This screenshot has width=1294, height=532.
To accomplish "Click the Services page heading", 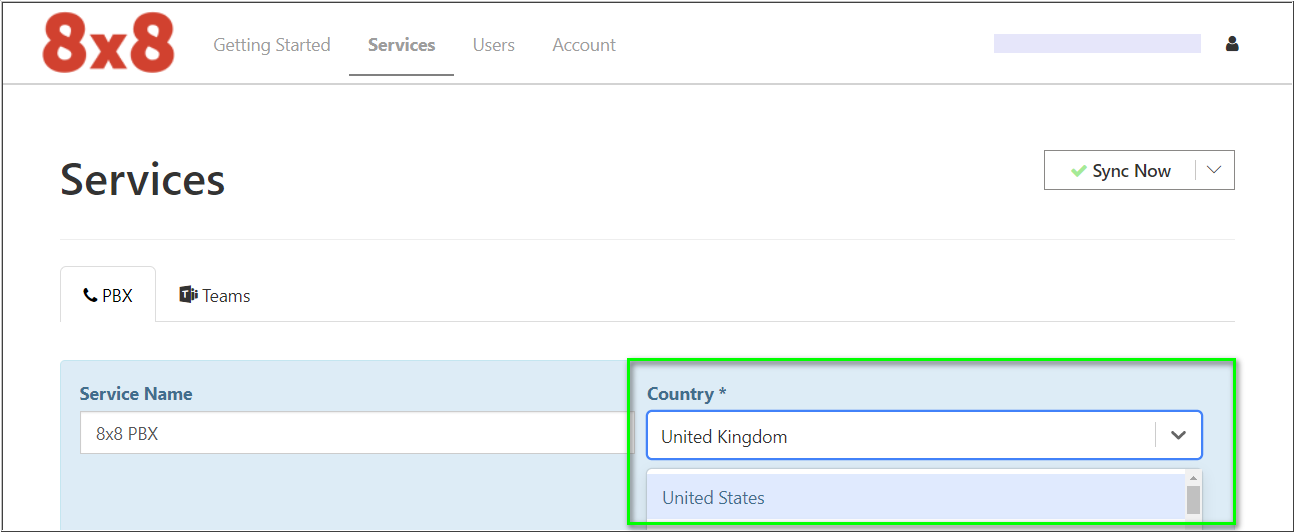I will 143,180.
